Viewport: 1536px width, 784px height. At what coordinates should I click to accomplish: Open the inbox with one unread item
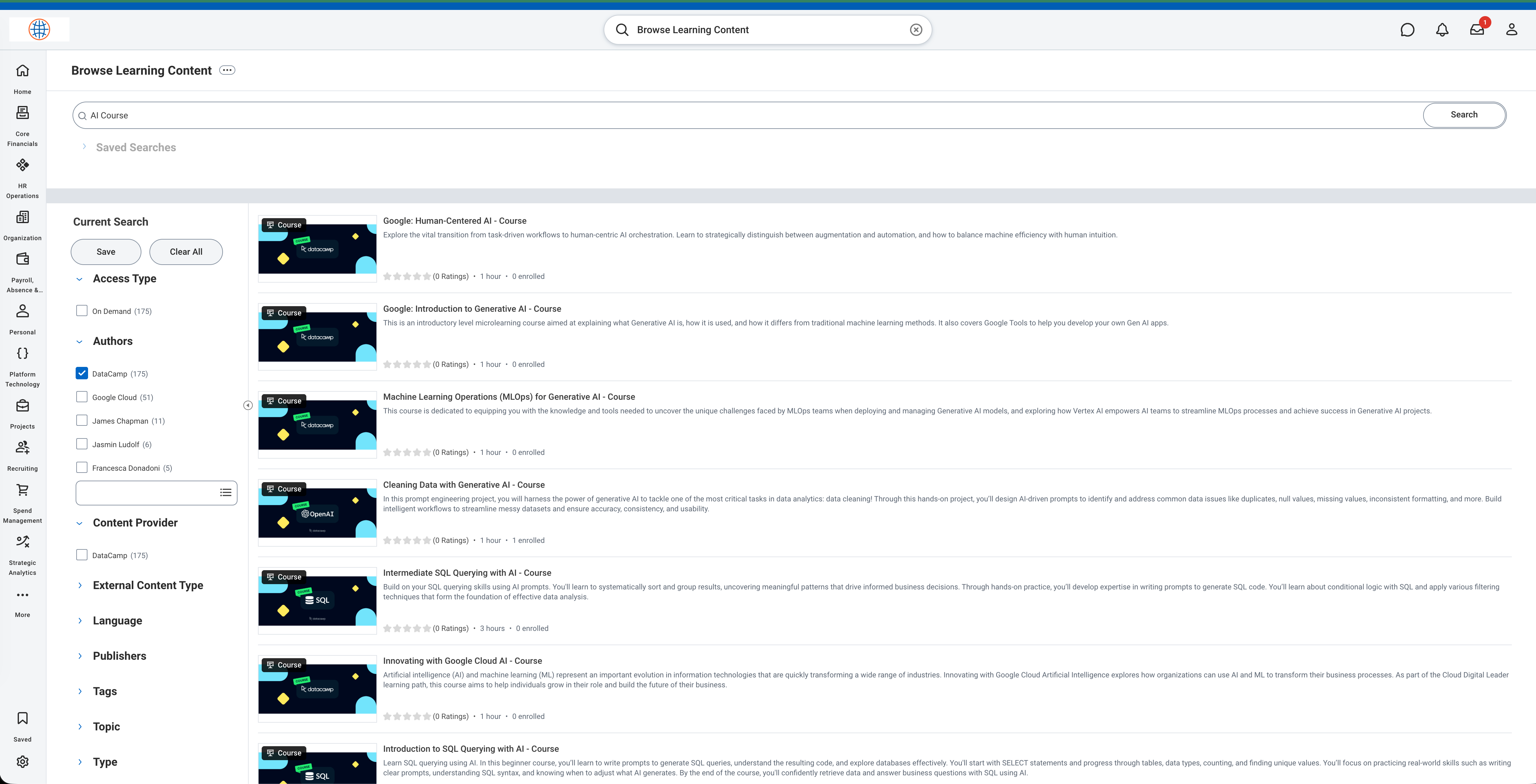point(1477,29)
